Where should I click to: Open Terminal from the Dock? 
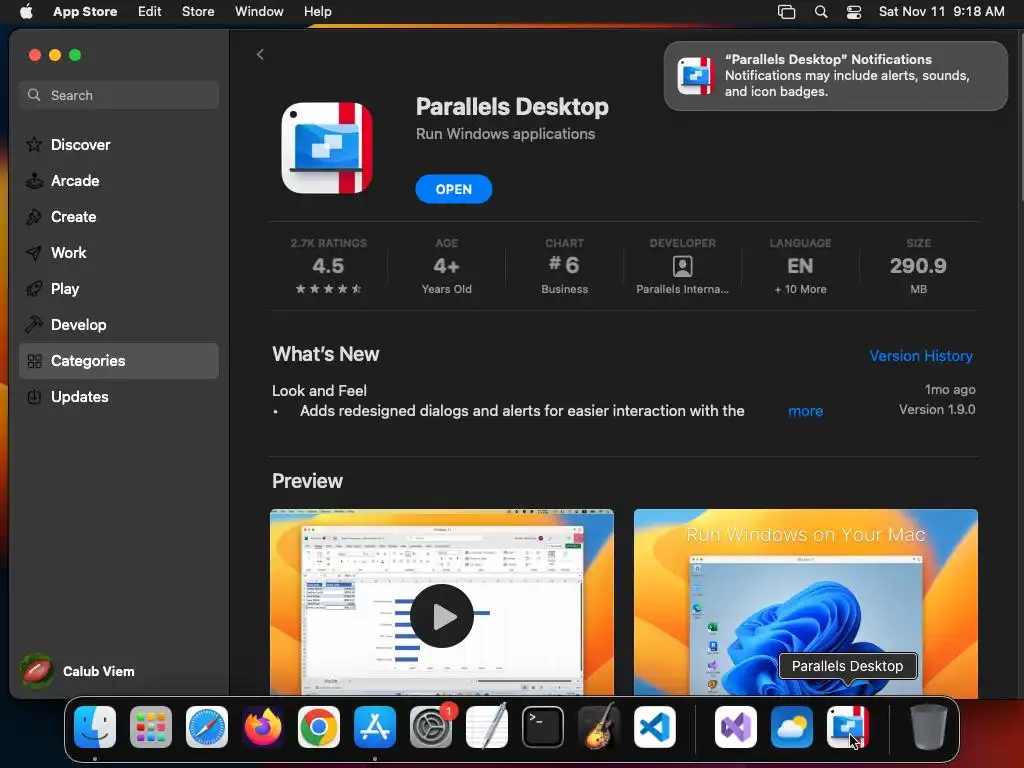pyautogui.click(x=543, y=727)
